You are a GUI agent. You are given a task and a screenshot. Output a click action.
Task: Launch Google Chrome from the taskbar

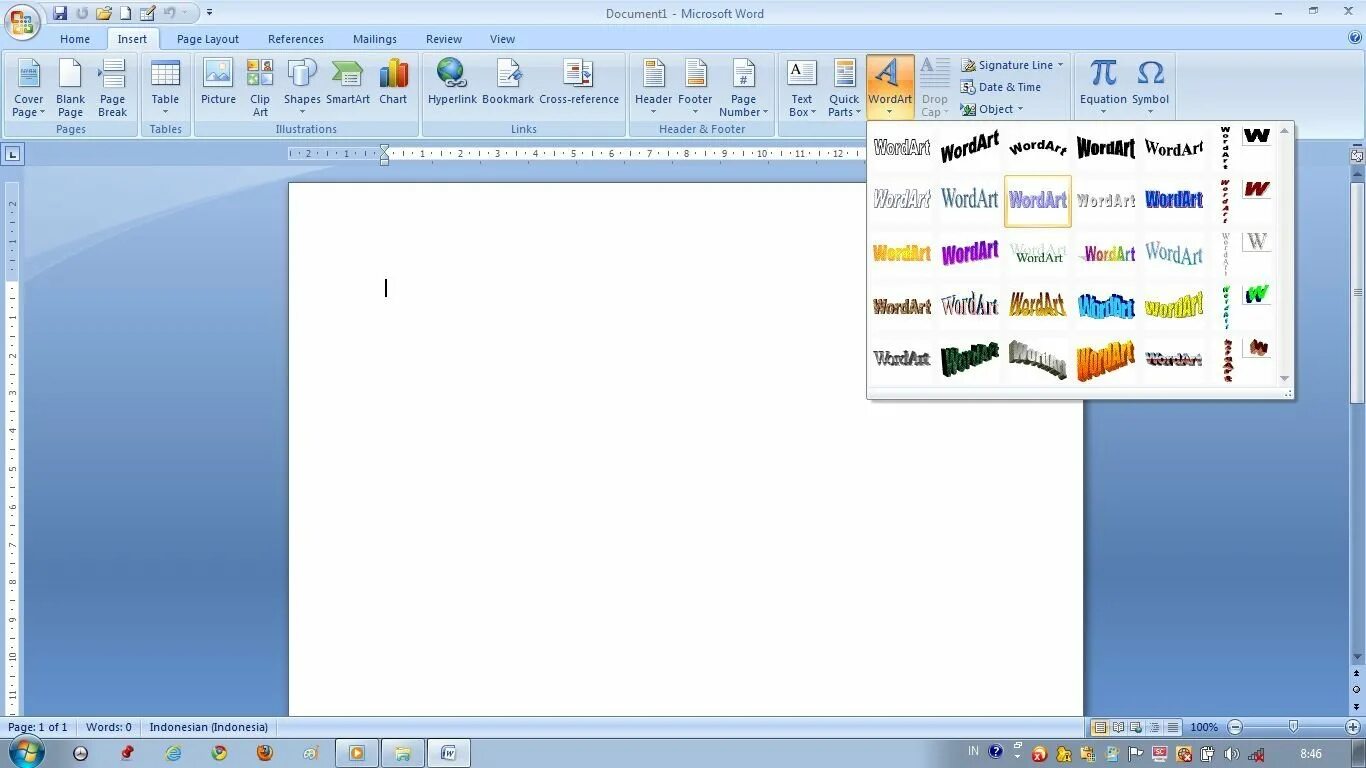[x=219, y=753]
